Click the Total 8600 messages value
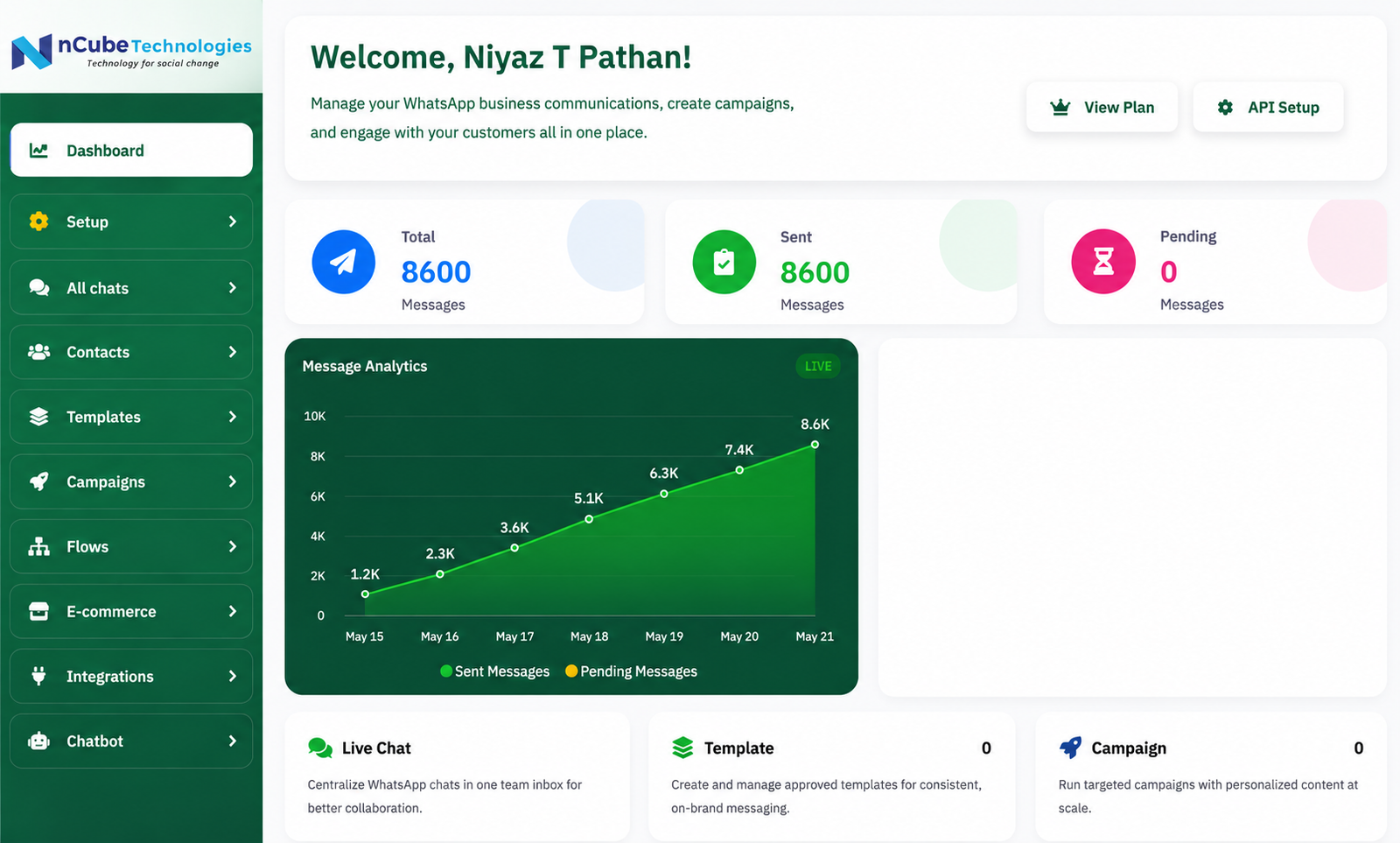 pos(436,272)
